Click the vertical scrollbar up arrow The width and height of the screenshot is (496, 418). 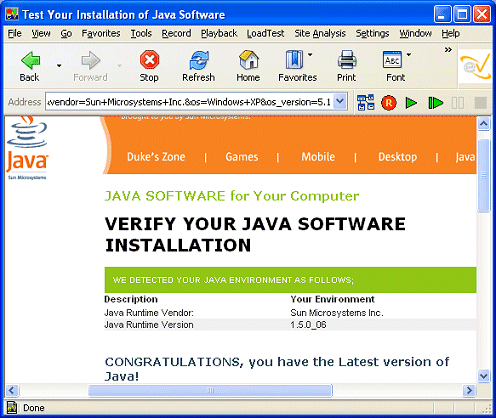[x=483, y=124]
